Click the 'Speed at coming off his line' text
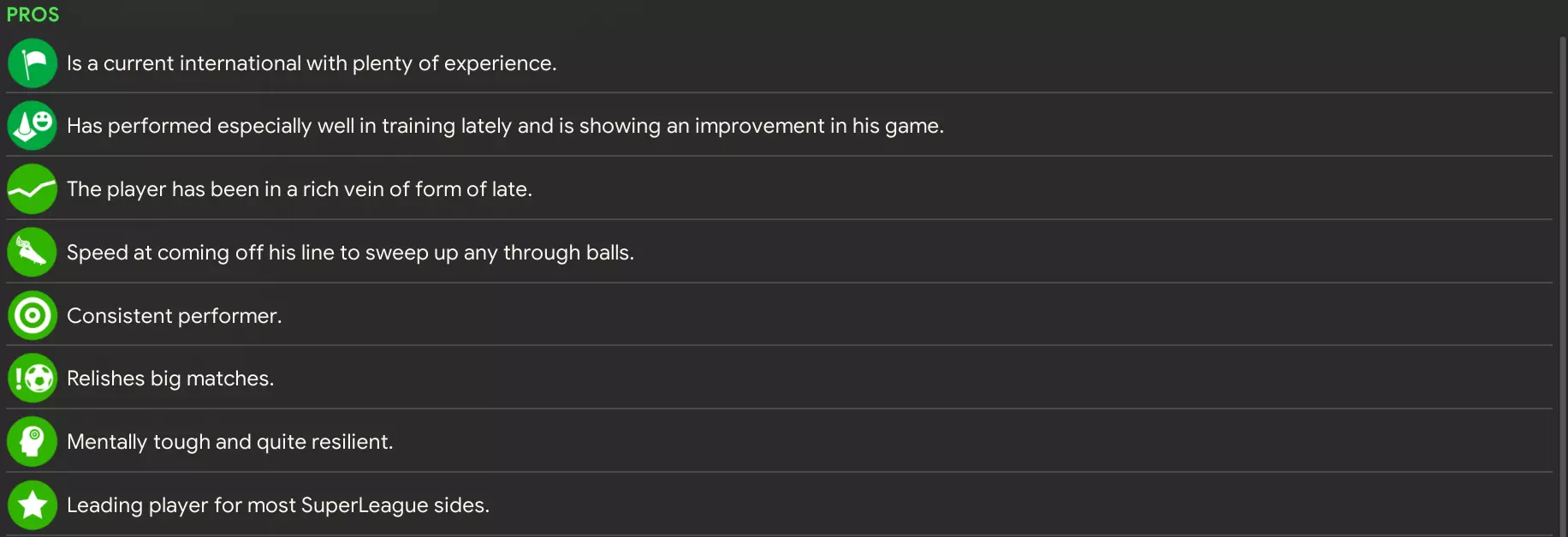Screen dimensions: 1568x537 tap(350, 253)
